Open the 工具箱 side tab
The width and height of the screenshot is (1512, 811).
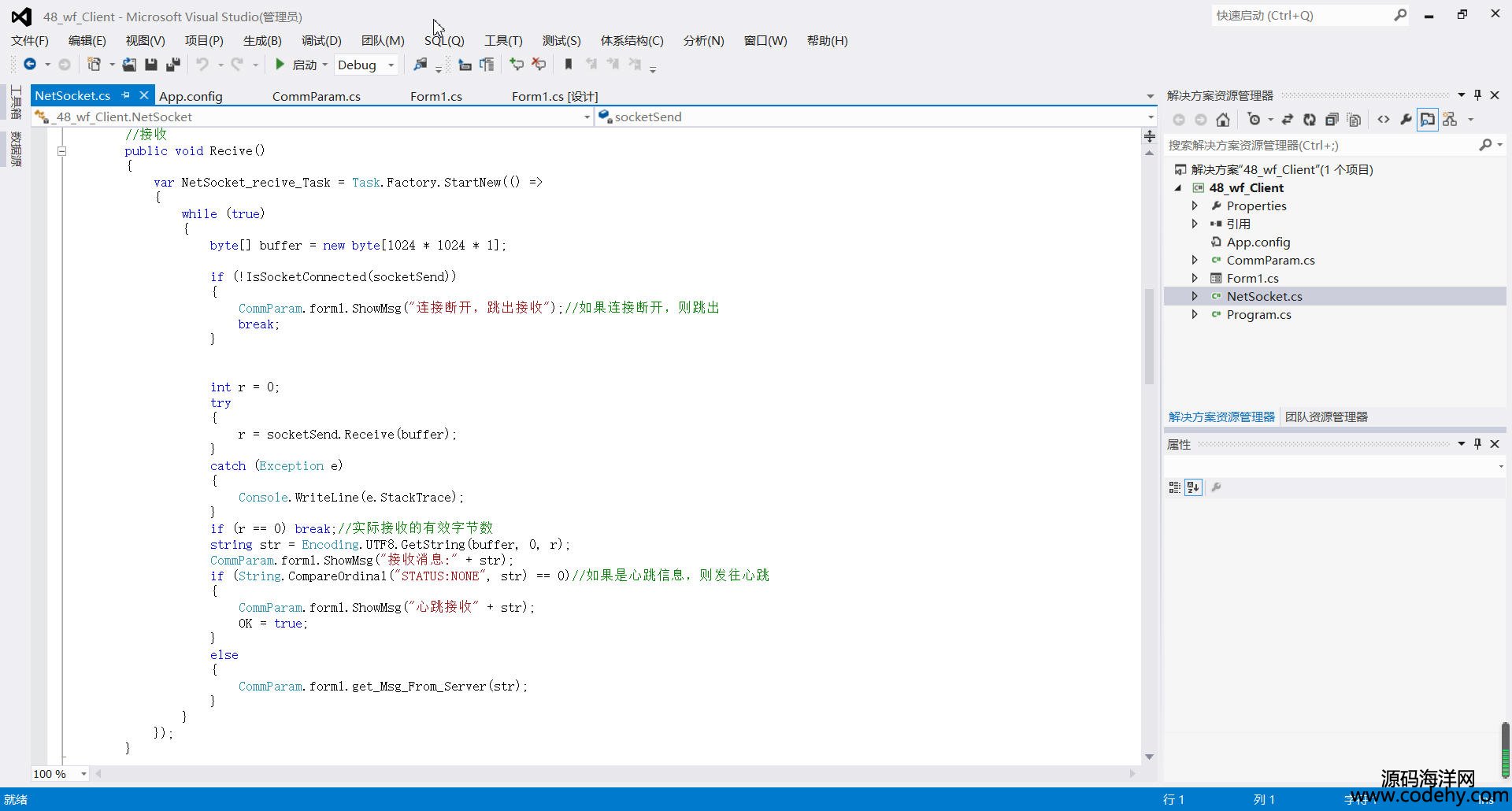(x=16, y=102)
